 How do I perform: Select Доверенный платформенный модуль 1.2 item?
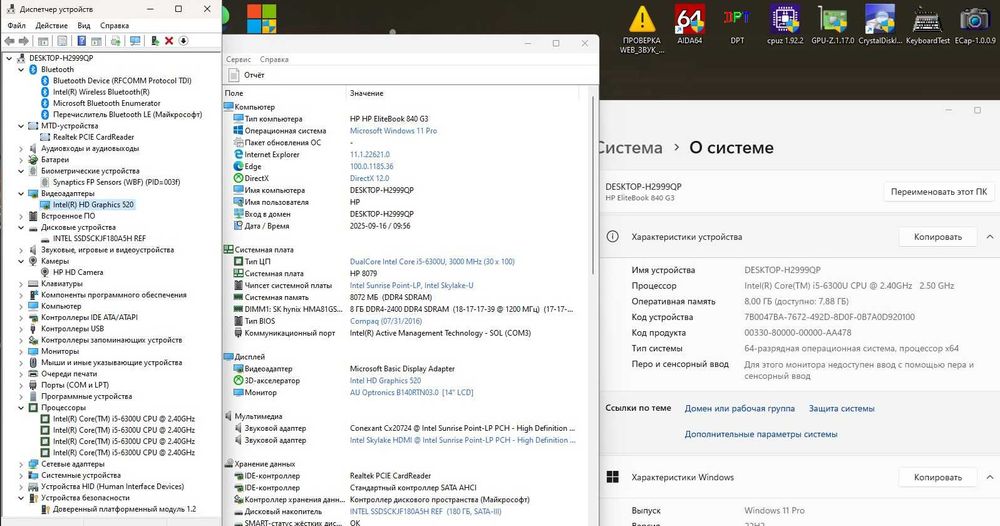pos(124,509)
